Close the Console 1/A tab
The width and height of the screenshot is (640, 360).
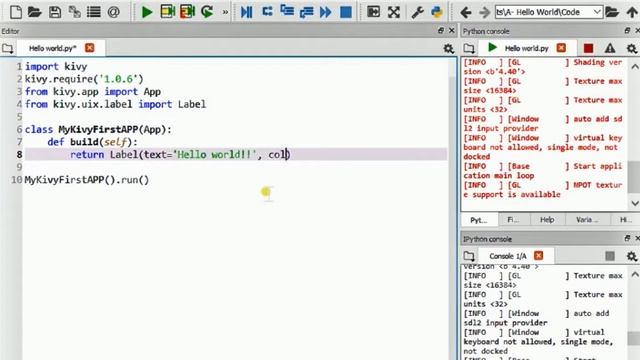tap(539, 256)
